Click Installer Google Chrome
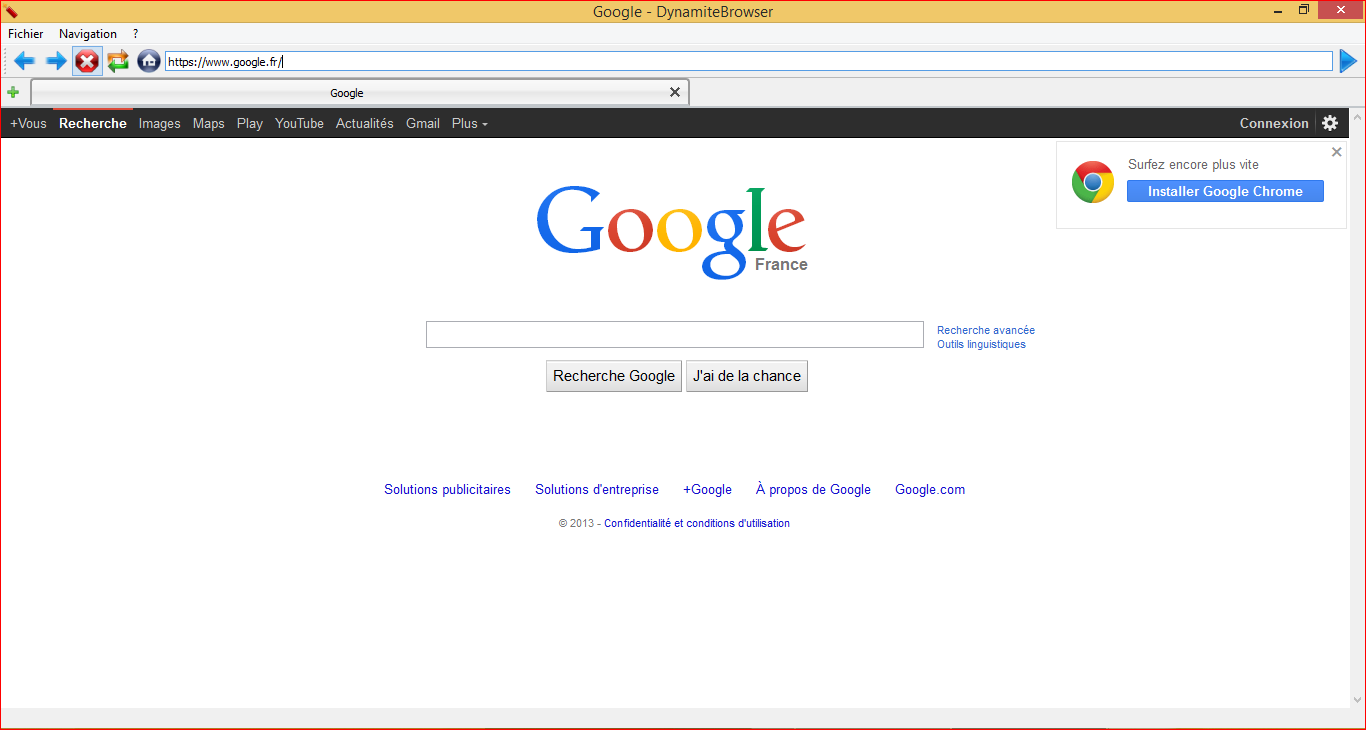The image size is (1366, 730). (1225, 191)
